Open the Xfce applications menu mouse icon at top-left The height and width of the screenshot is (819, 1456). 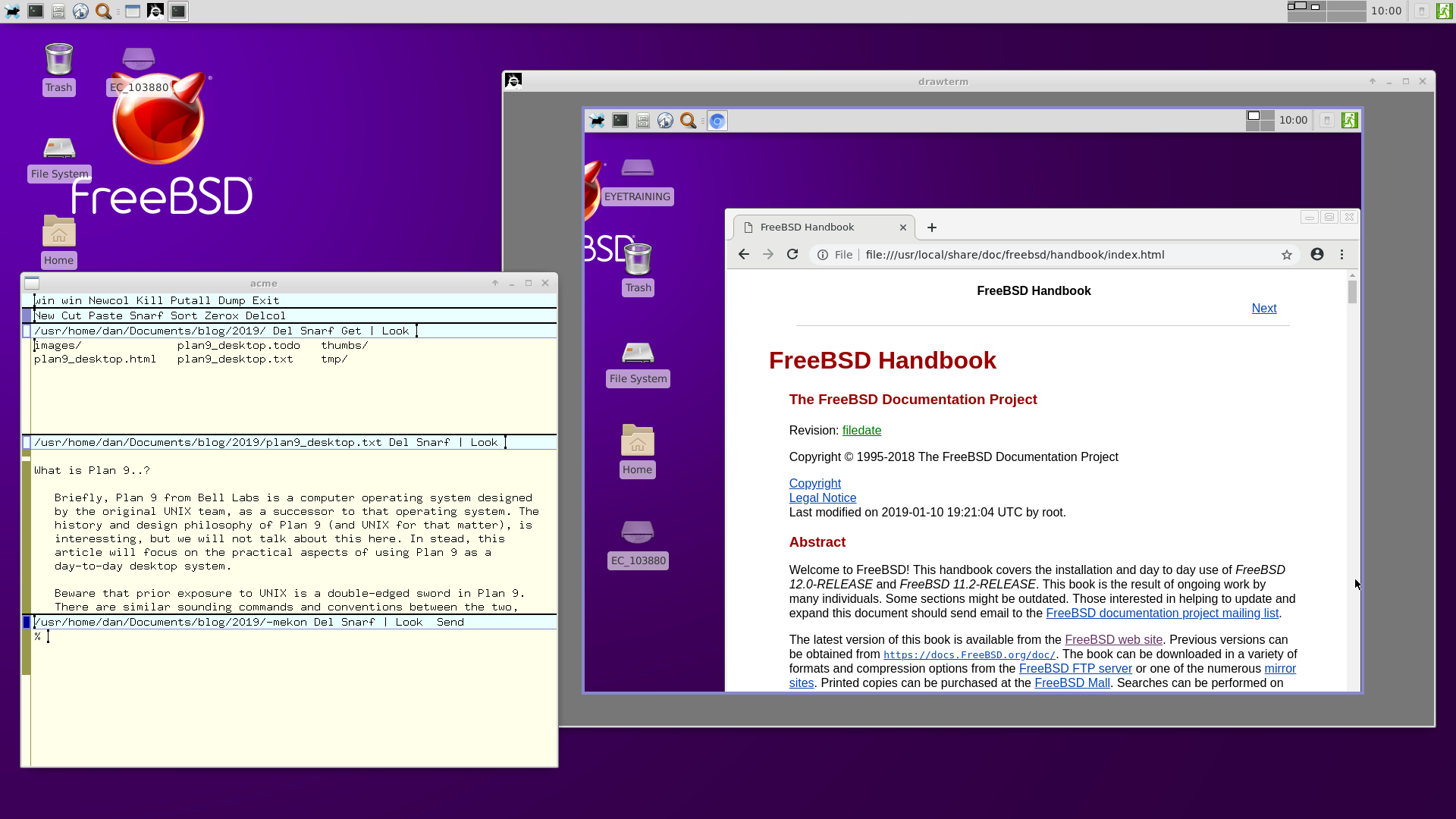click(x=12, y=11)
